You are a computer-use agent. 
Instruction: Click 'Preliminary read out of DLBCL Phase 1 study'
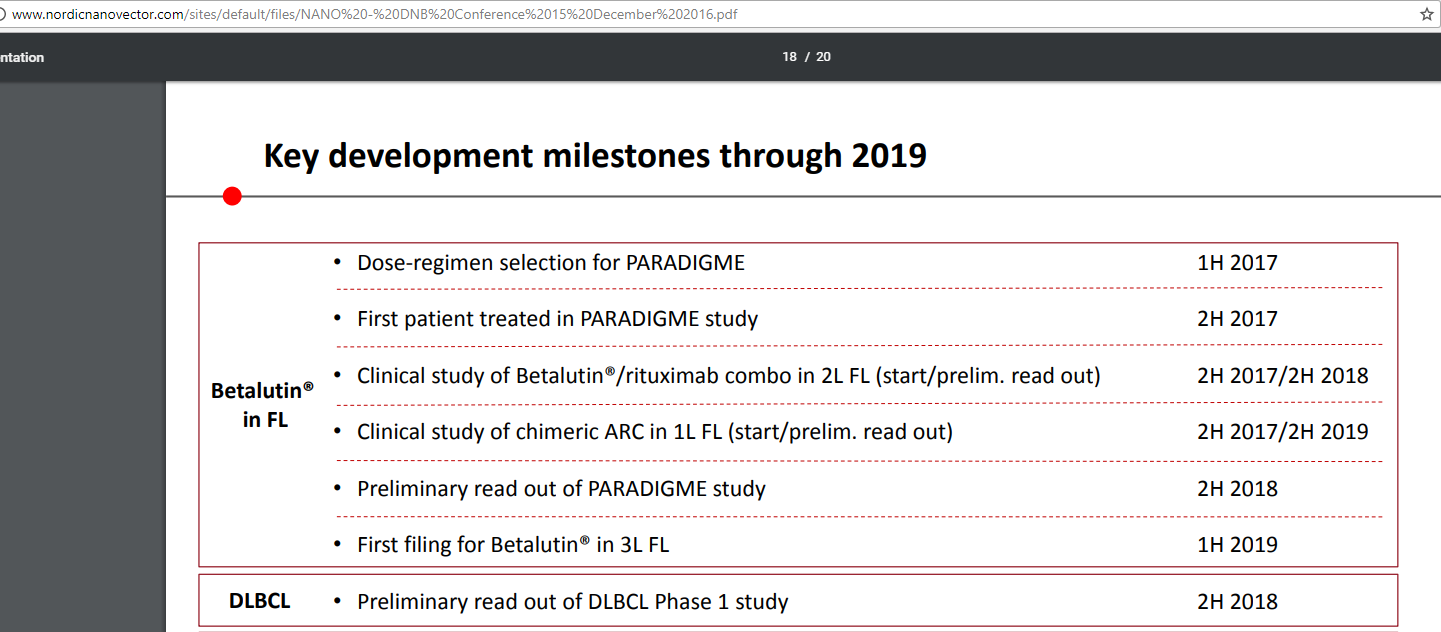tap(573, 602)
